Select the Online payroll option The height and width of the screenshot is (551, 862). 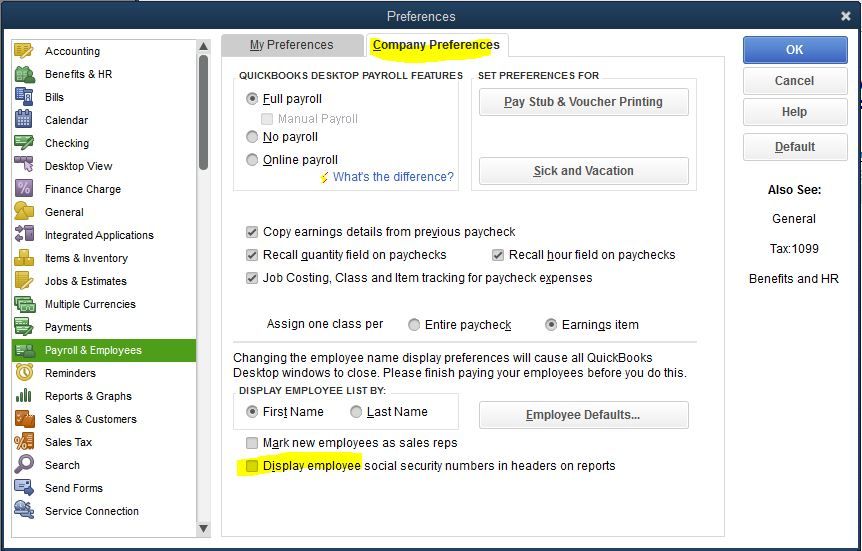point(252,159)
